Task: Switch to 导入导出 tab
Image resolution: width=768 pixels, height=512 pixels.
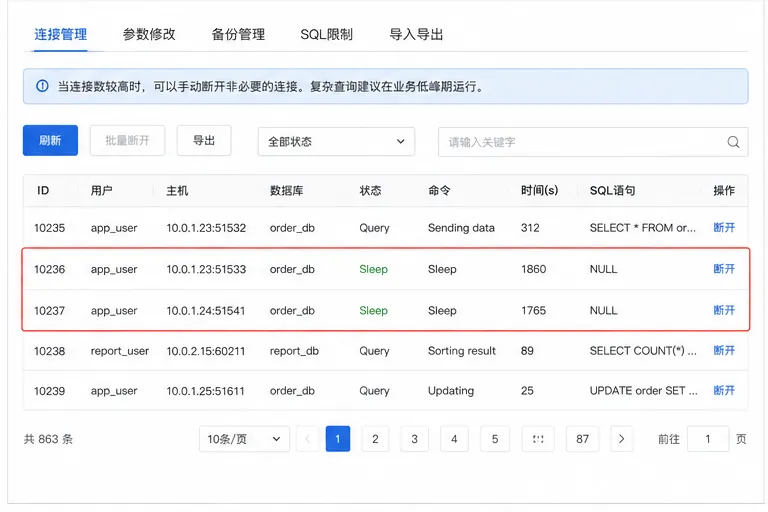Action: (416, 34)
